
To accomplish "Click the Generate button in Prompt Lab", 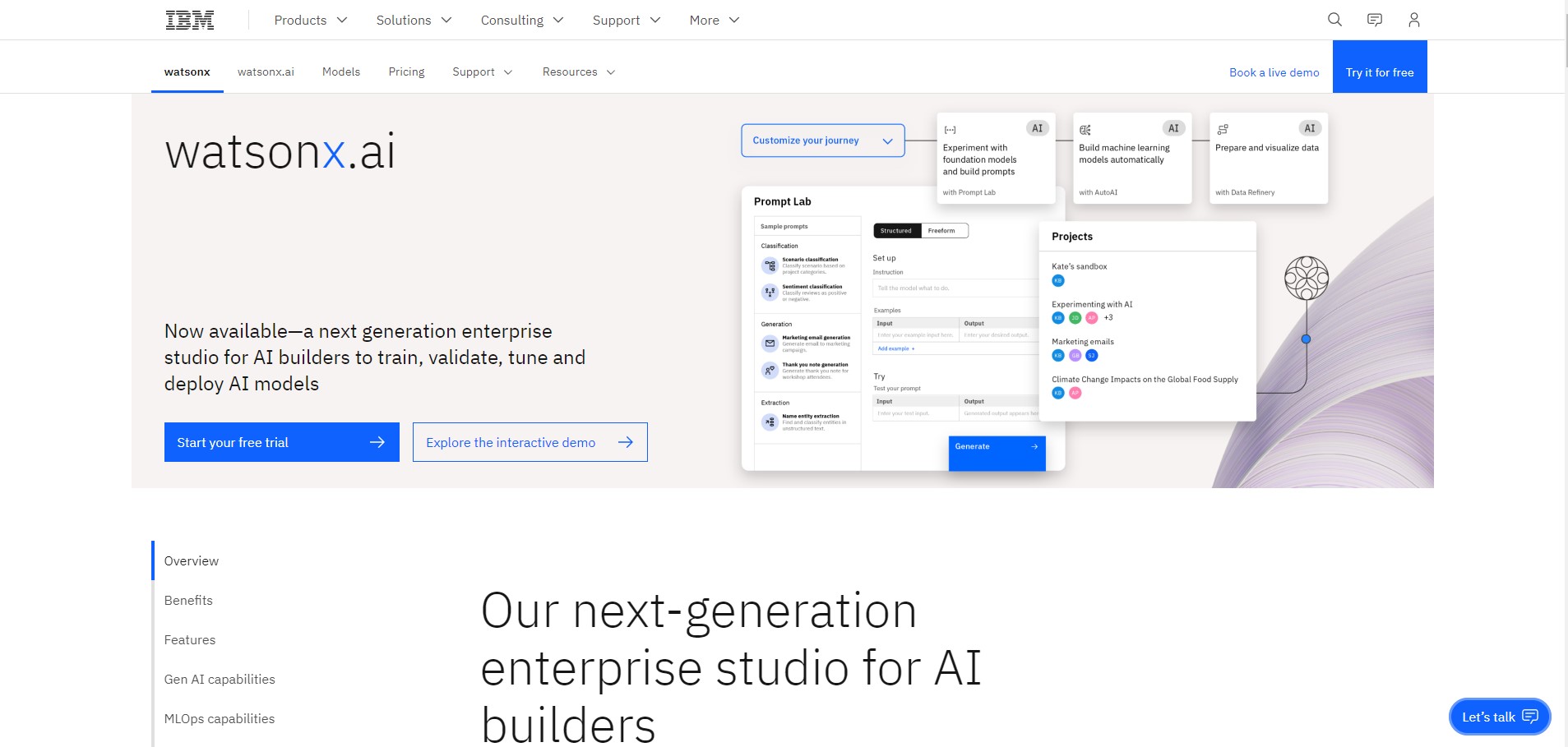I will tap(997, 453).
